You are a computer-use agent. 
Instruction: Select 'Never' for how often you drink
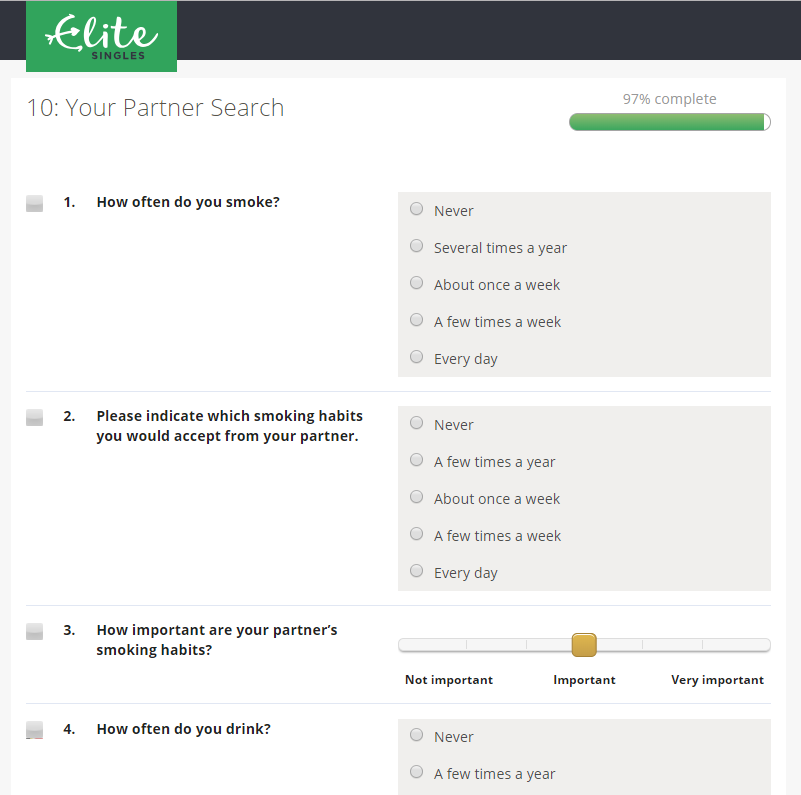tap(417, 735)
